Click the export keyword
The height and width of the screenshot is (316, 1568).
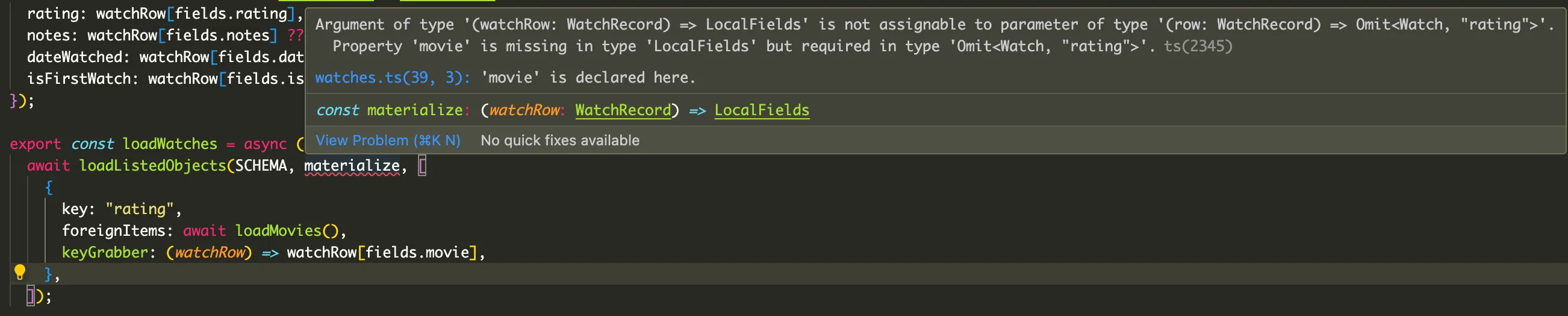(36, 144)
